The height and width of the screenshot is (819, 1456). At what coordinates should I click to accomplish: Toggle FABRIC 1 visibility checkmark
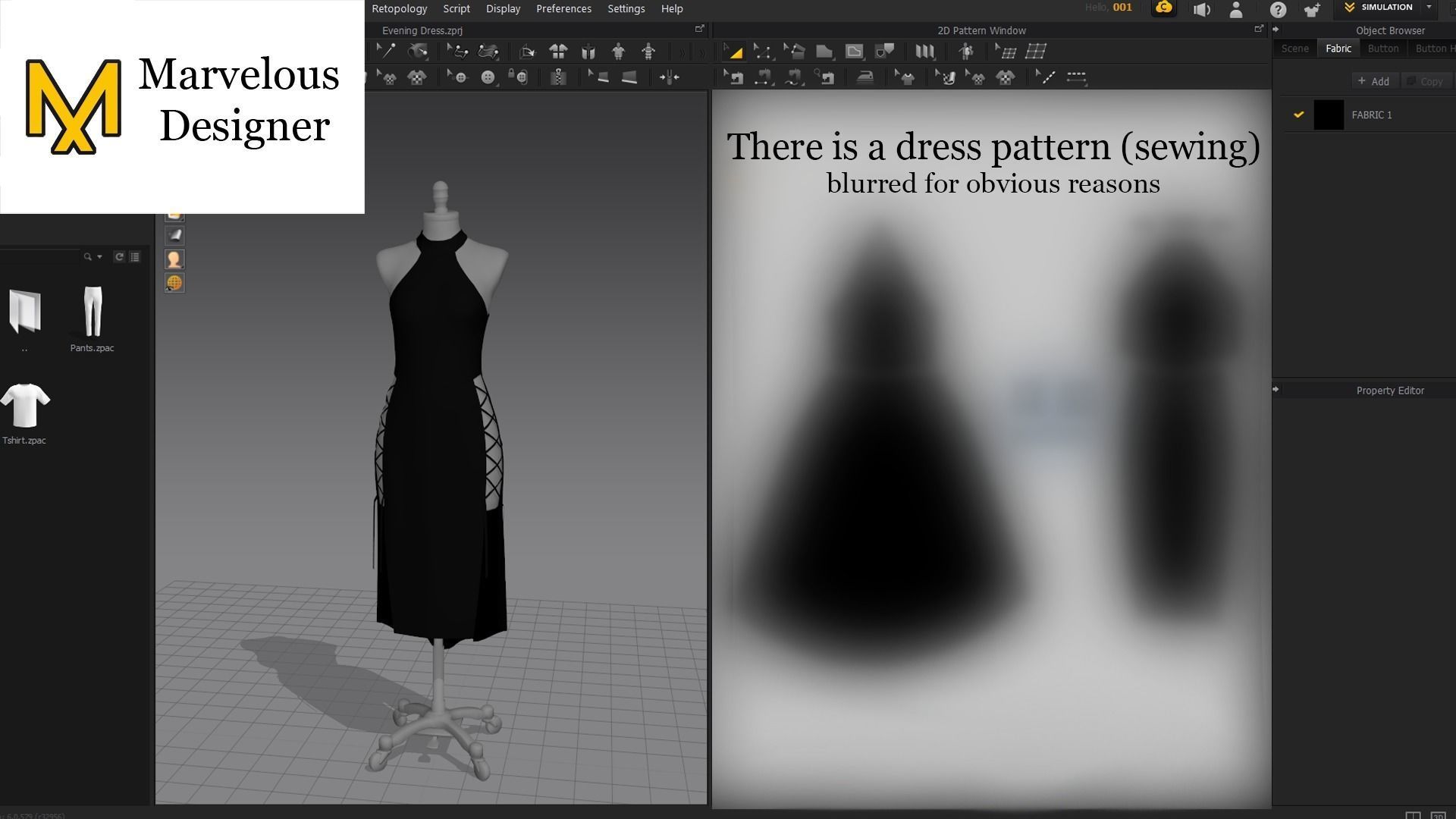coord(1298,115)
